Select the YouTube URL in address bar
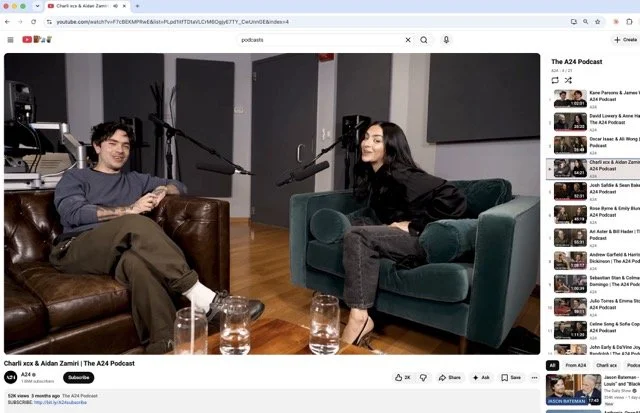Viewport: 640px width, 413px height. [x=173, y=22]
